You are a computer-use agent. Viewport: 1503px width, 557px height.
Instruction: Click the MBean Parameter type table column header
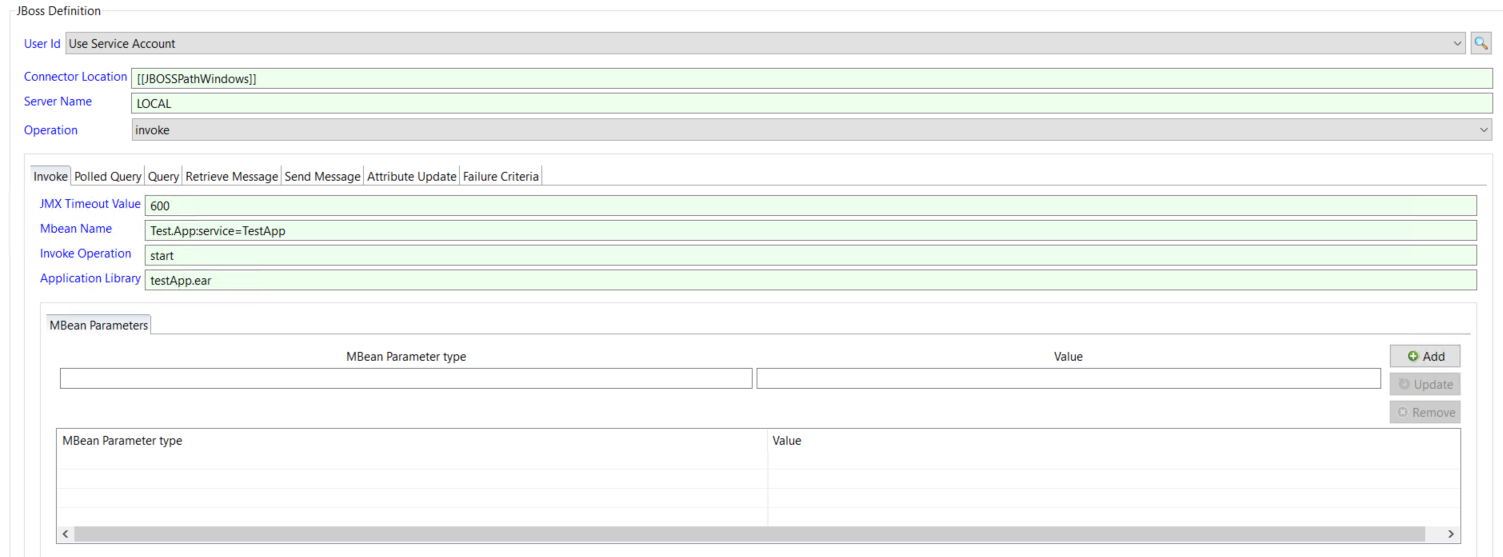(412, 440)
